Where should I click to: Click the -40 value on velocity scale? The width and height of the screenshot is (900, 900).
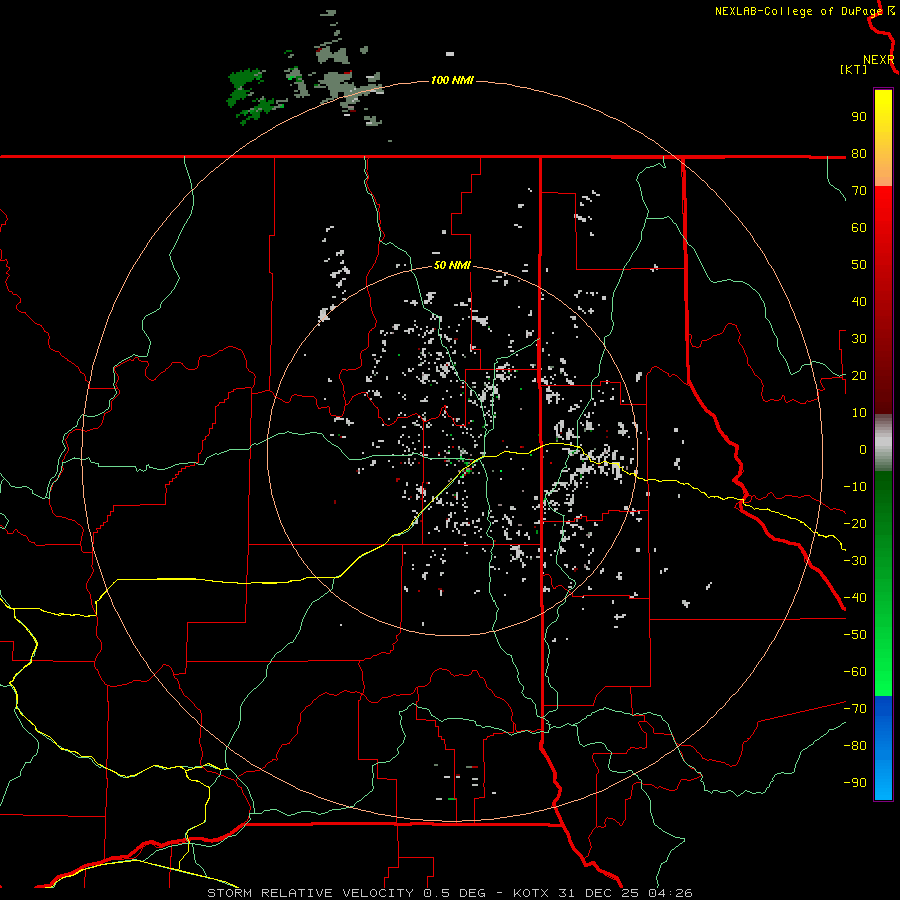click(x=855, y=598)
